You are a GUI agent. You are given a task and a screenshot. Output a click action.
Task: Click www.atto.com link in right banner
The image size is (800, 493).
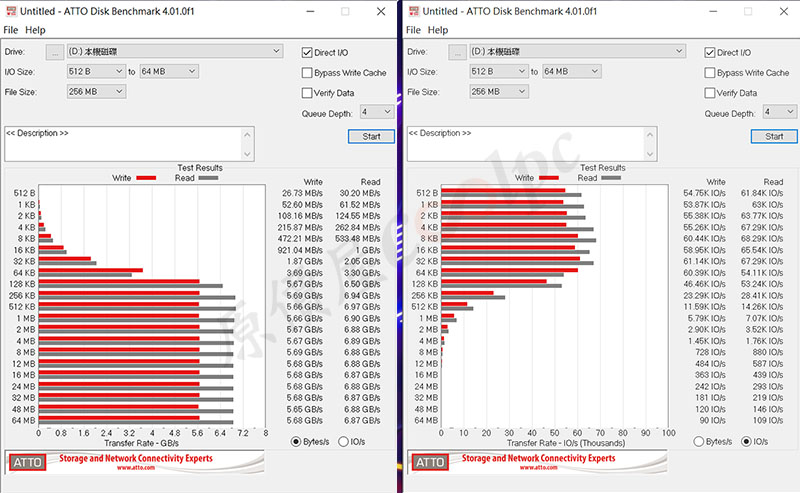click(x=538, y=467)
